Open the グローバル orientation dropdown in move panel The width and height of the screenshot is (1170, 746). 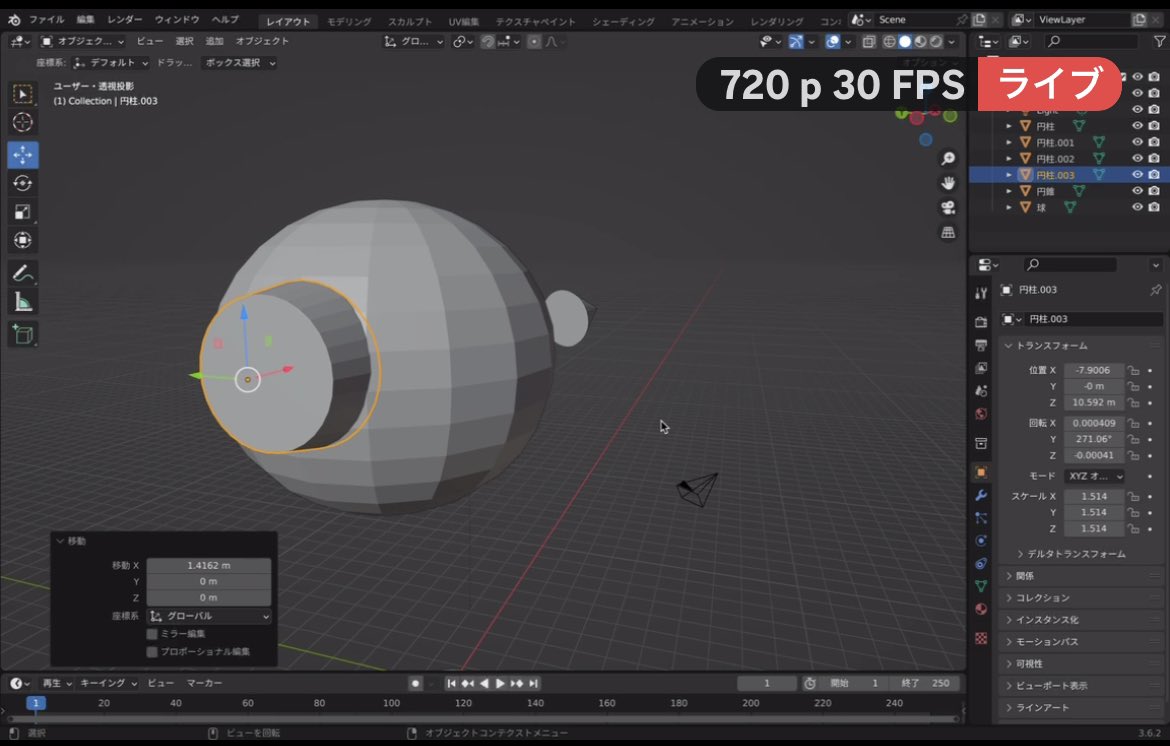(x=209, y=616)
